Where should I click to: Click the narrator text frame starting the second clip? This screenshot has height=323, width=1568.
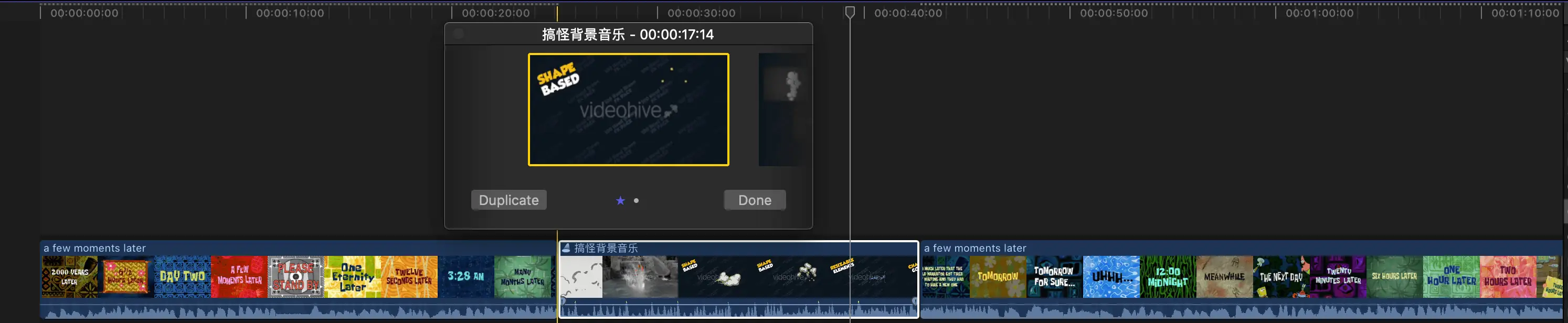[x=946, y=277]
